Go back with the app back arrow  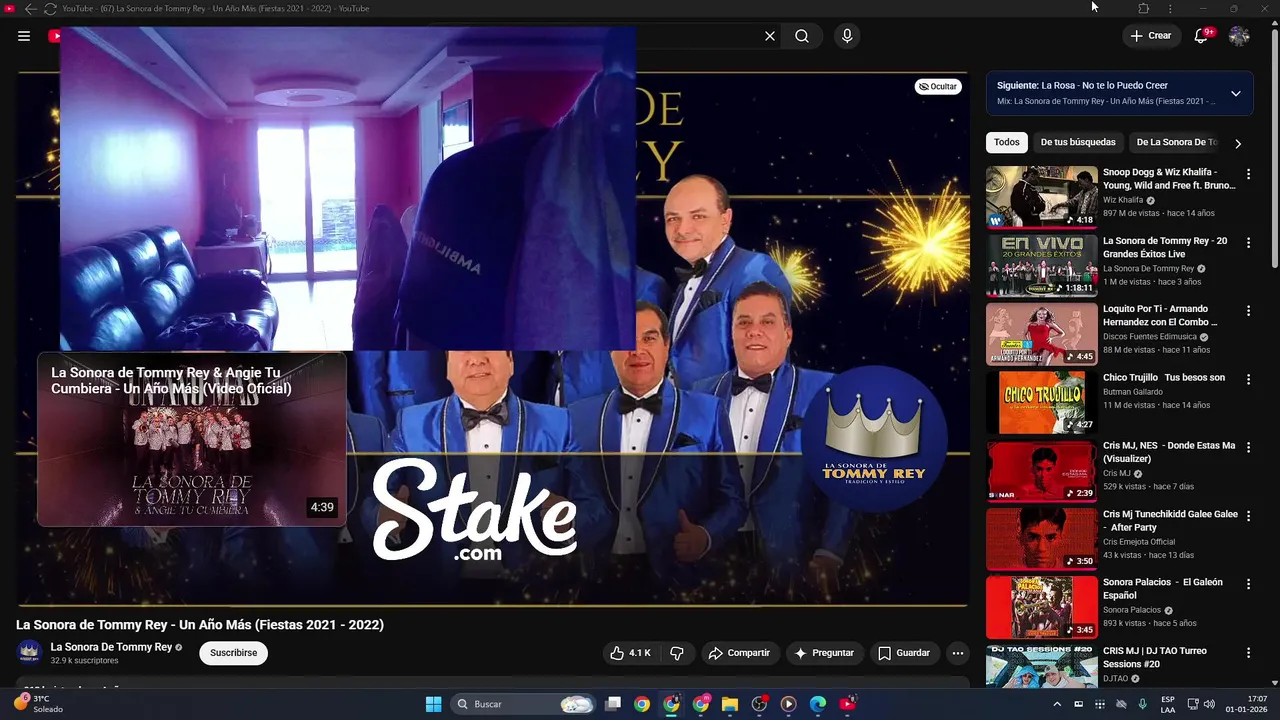[x=30, y=8]
